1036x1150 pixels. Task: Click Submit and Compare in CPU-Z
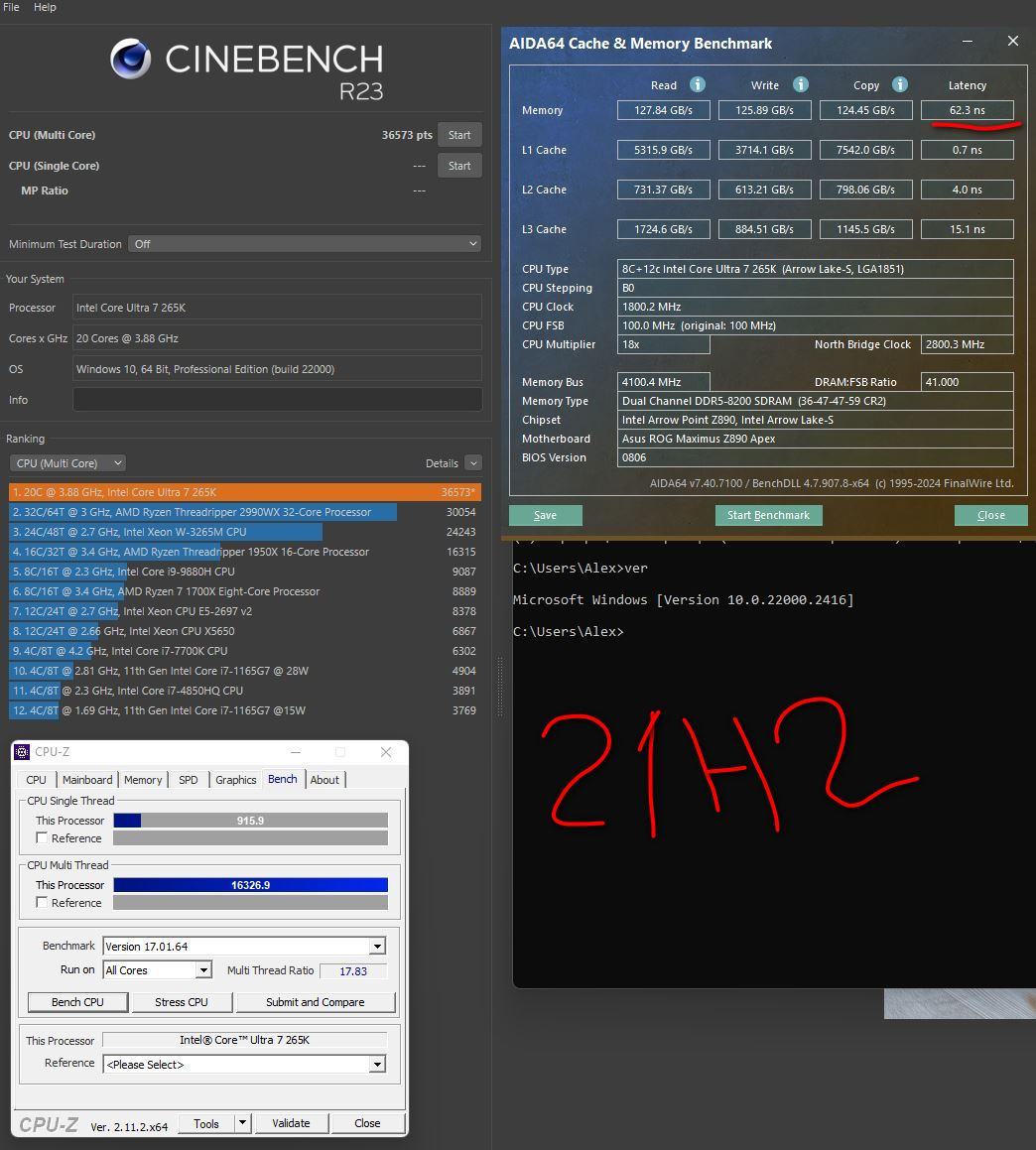[x=315, y=1002]
